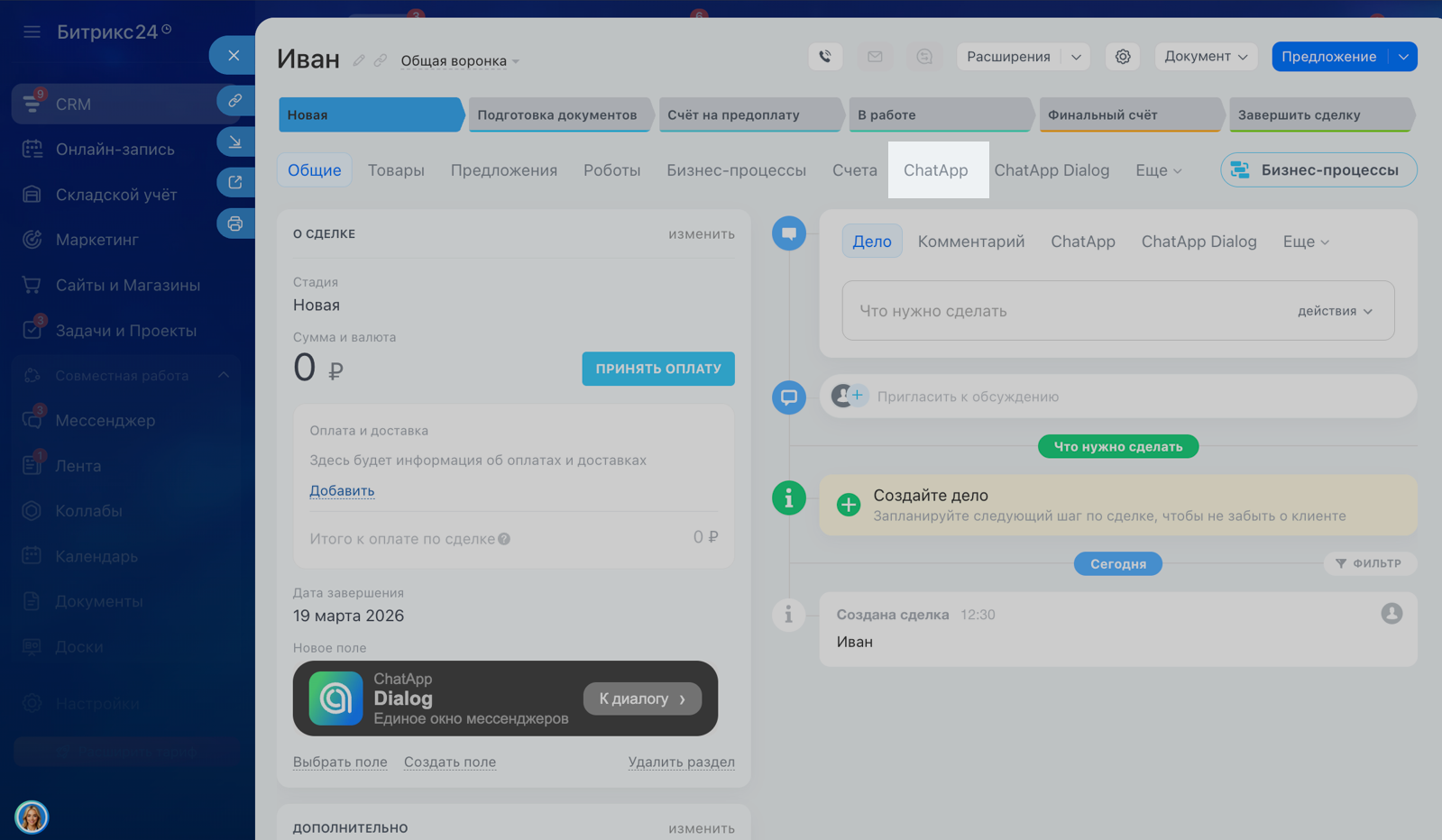Open the Документ dropdown
Screen dimensions: 1442x840
click(1205, 57)
